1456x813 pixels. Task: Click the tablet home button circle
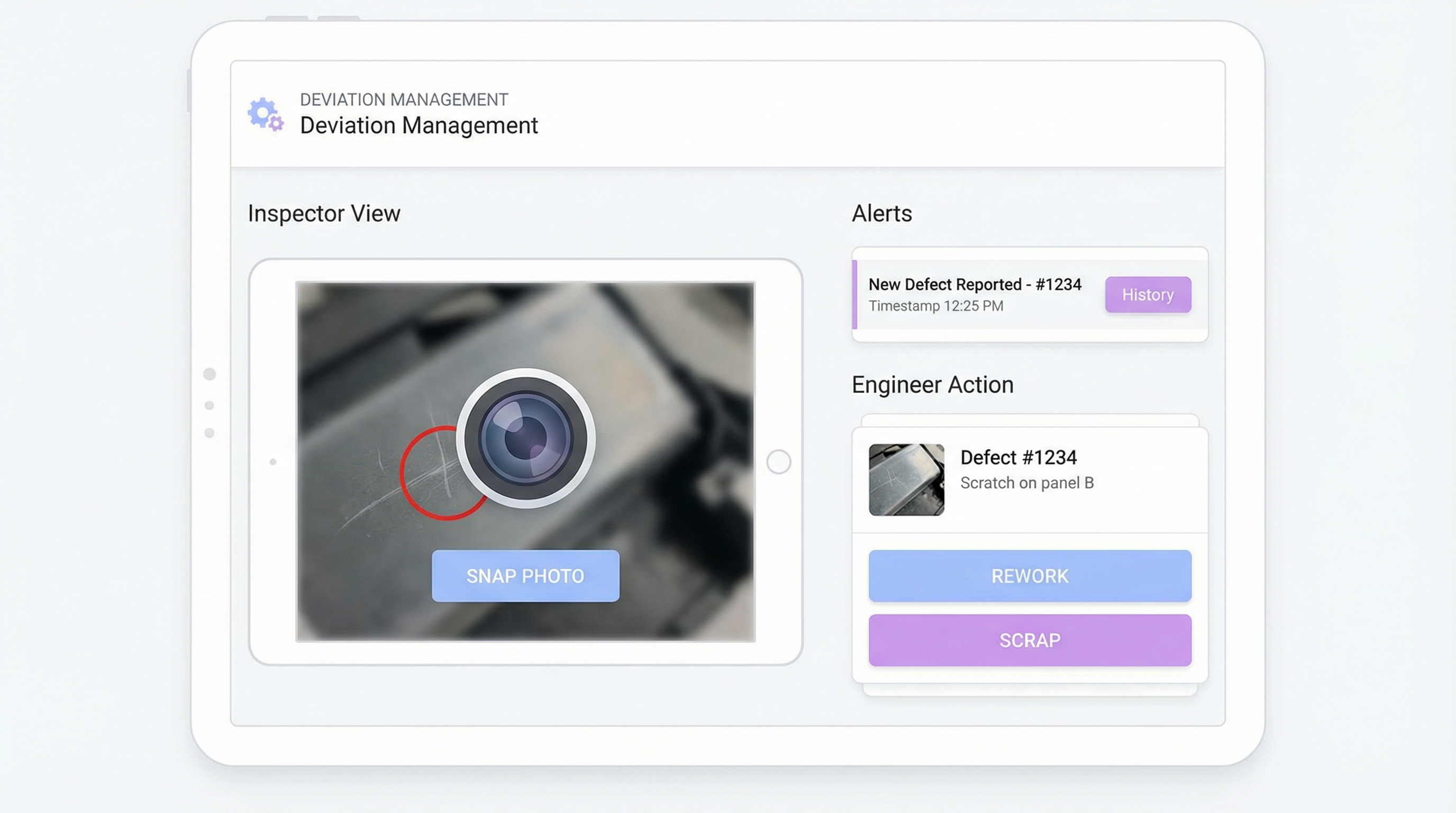point(779,461)
